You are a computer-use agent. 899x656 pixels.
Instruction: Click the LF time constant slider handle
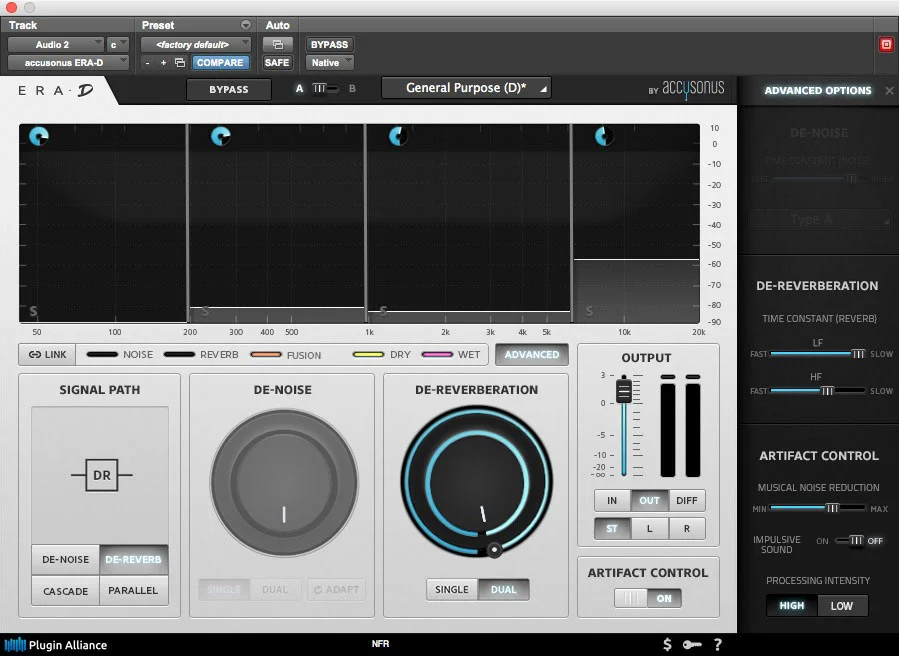[x=858, y=354]
